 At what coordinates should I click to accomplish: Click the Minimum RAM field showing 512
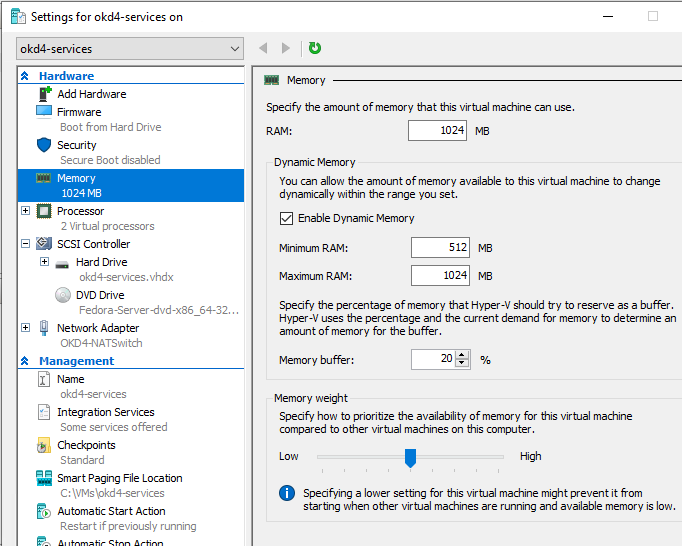coord(440,248)
